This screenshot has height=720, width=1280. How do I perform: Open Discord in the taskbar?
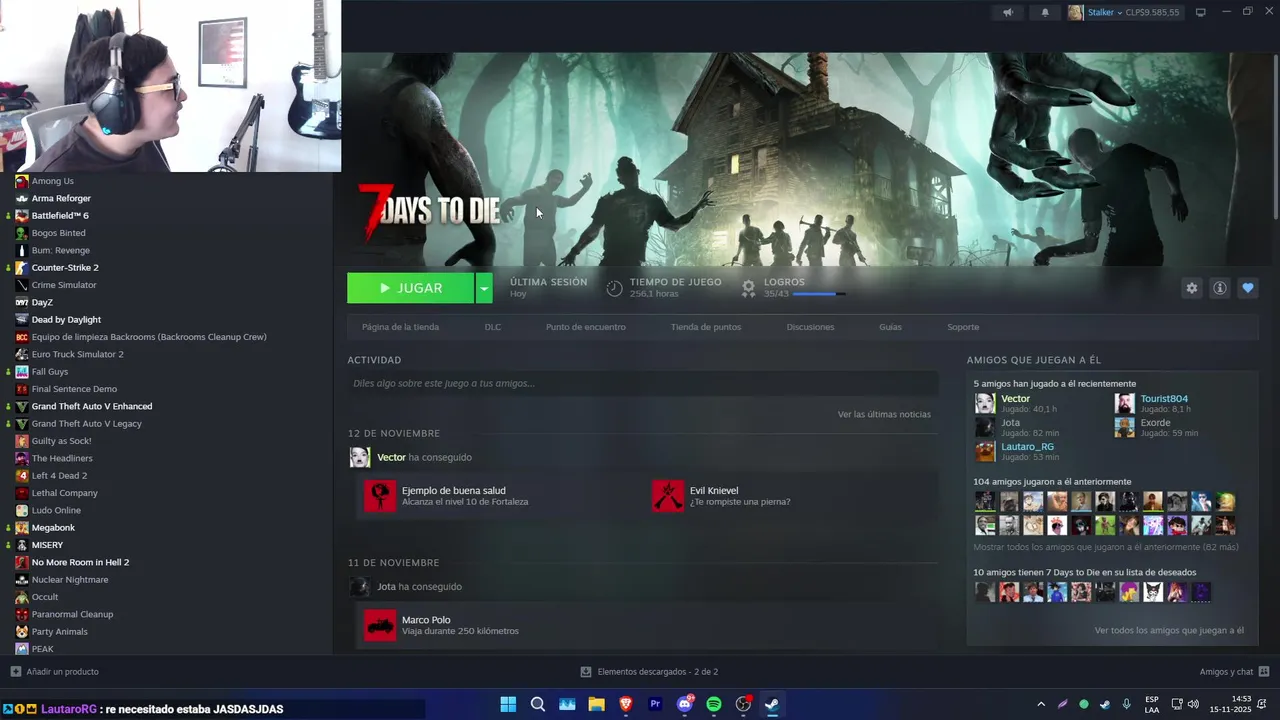coord(685,705)
